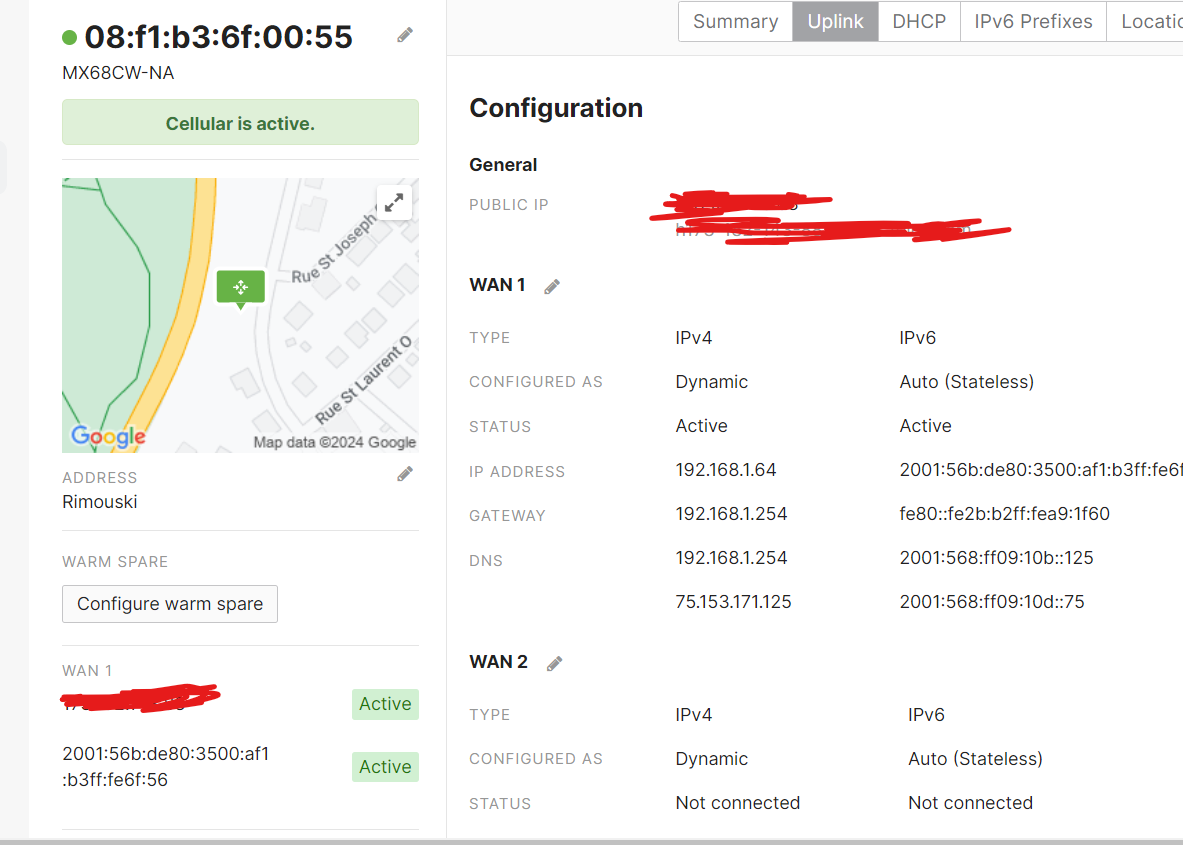Click the Google logo on the map
Viewport: 1183px width, 845px height.
(x=108, y=436)
